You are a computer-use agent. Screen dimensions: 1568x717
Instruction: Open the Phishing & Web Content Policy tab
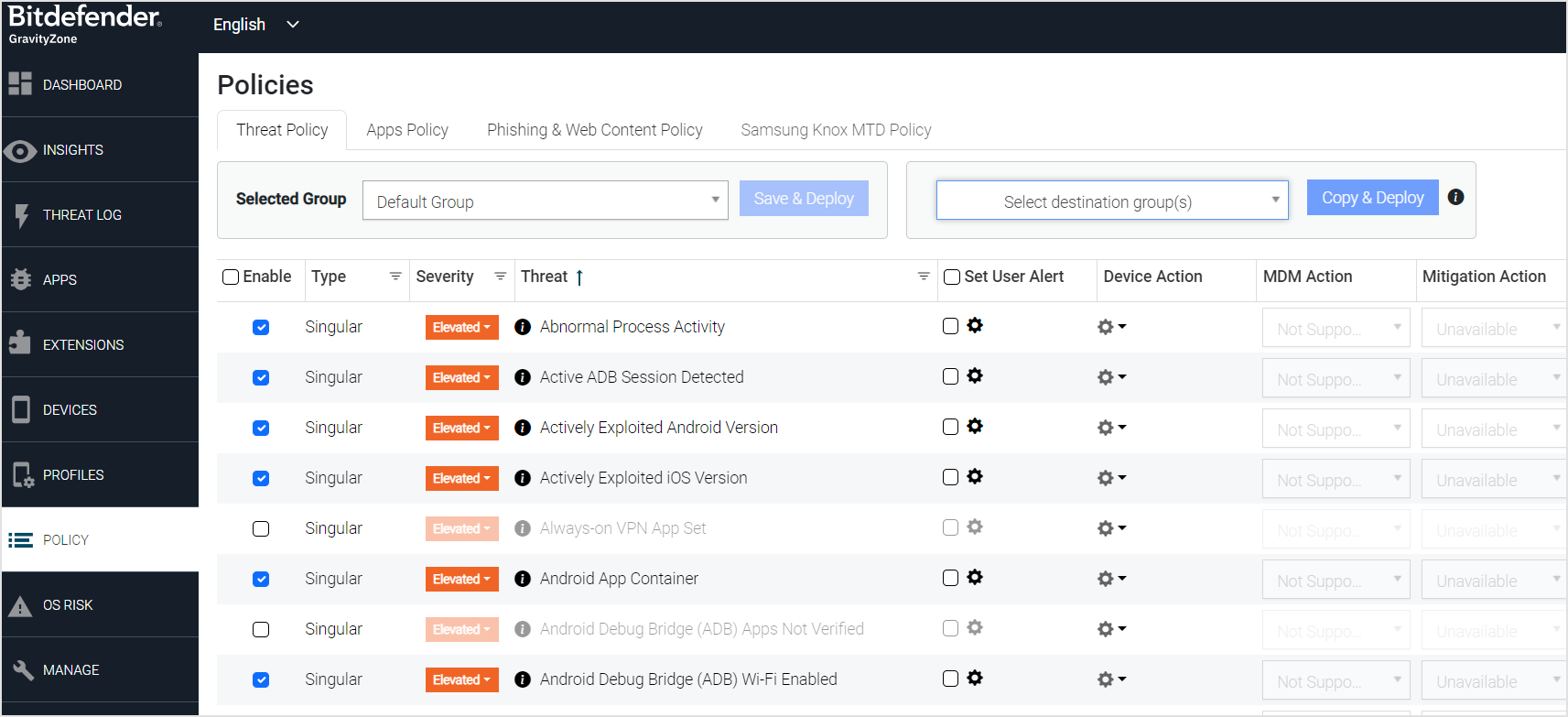594,130
